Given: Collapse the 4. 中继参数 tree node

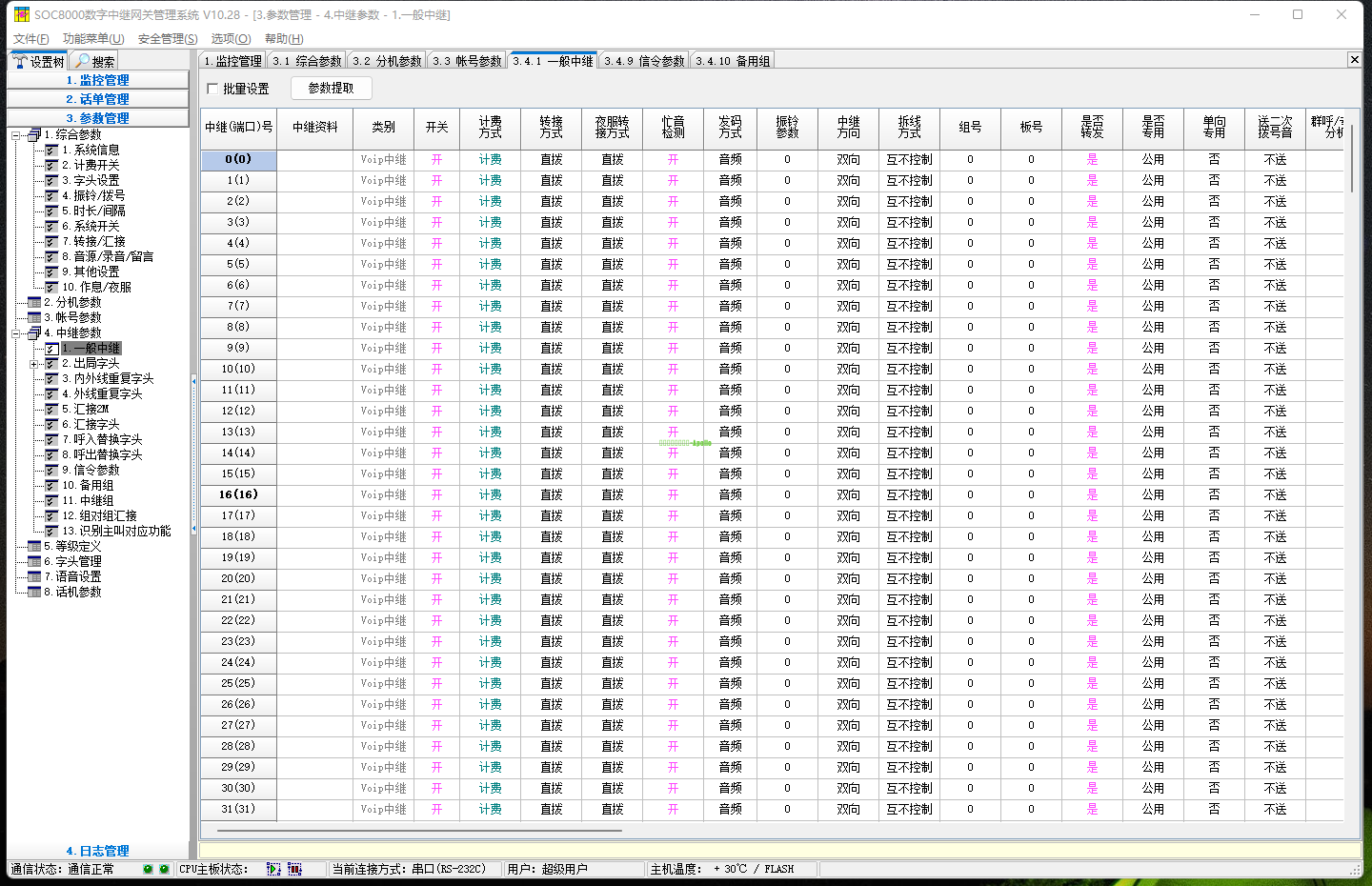Looking at the screenshot, I should (15, 332).
